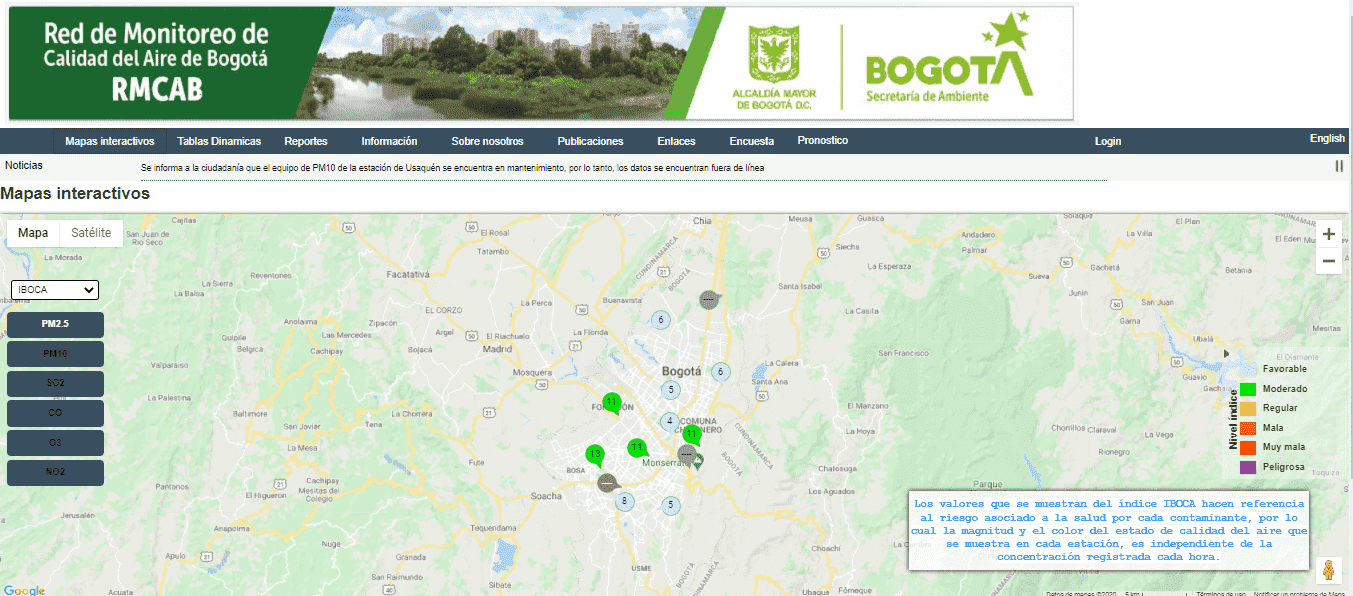This screenshot has width=1353, height=596.
Task: Collapse the Nivel índice legend arrow
Action: click(x=1227, y=354)
